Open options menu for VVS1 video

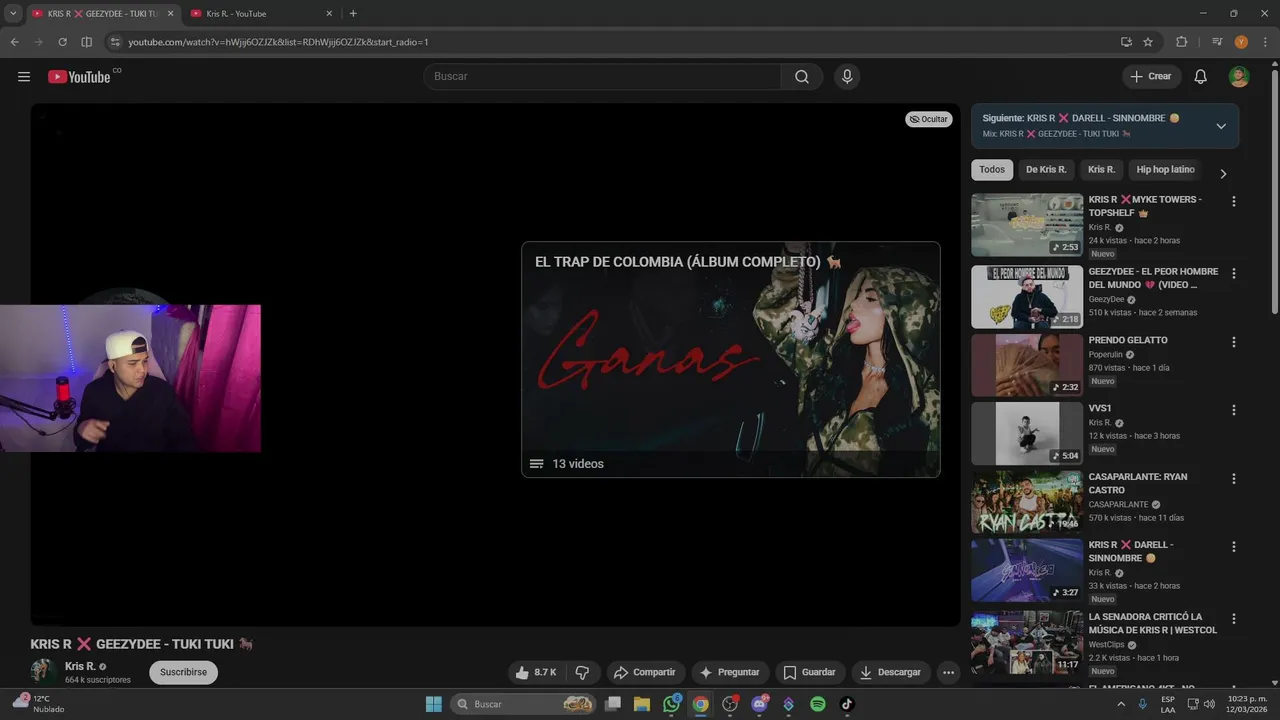pyautogui.click(x=1233, y=410)
